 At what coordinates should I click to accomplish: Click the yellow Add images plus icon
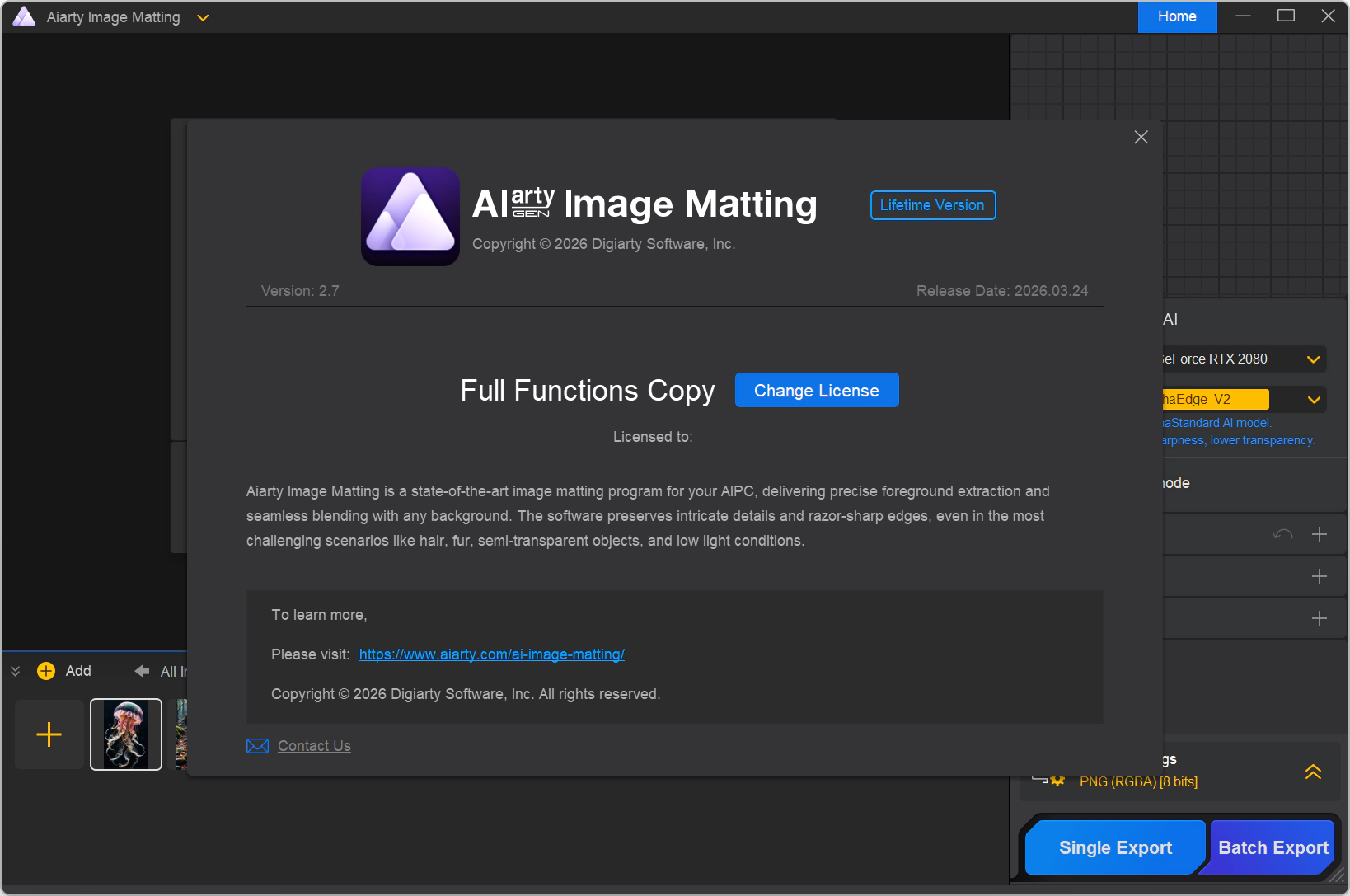click(46, 671)
